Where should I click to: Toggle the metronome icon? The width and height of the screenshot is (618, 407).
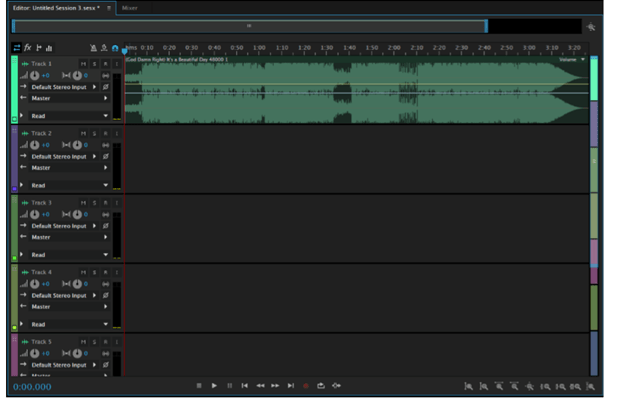coord(93,47)
